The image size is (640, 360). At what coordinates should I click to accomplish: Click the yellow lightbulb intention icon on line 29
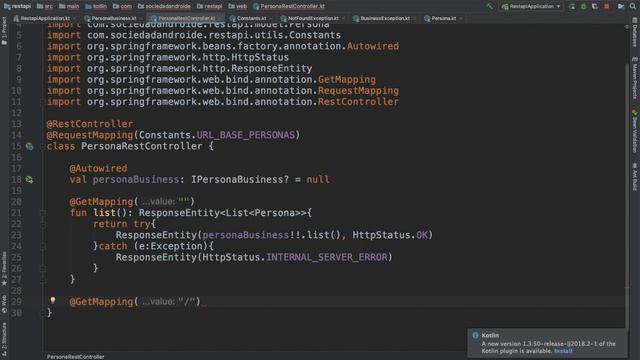[x=53, y=300]
